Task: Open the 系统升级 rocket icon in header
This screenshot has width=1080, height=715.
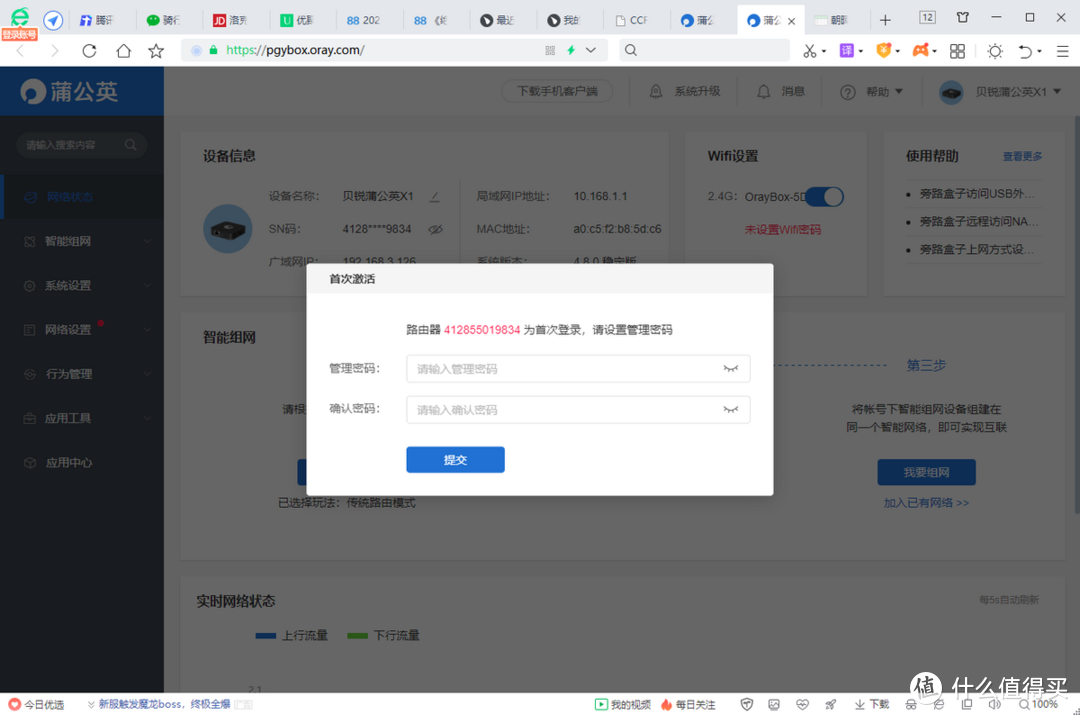Action: pos(657,90)
